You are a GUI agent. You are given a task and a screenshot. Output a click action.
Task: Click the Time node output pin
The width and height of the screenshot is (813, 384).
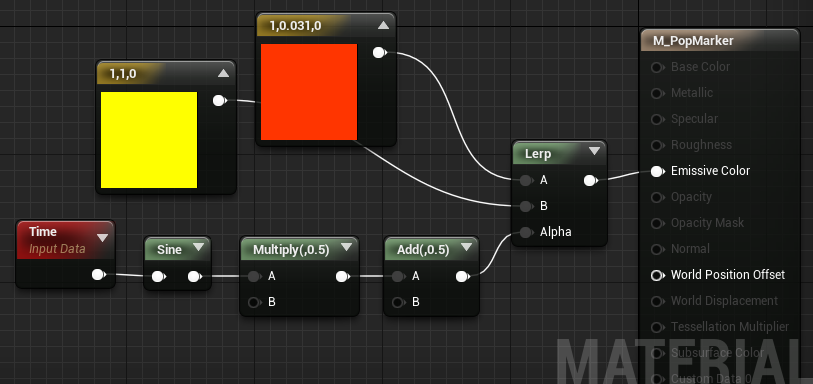click(99, 275)
